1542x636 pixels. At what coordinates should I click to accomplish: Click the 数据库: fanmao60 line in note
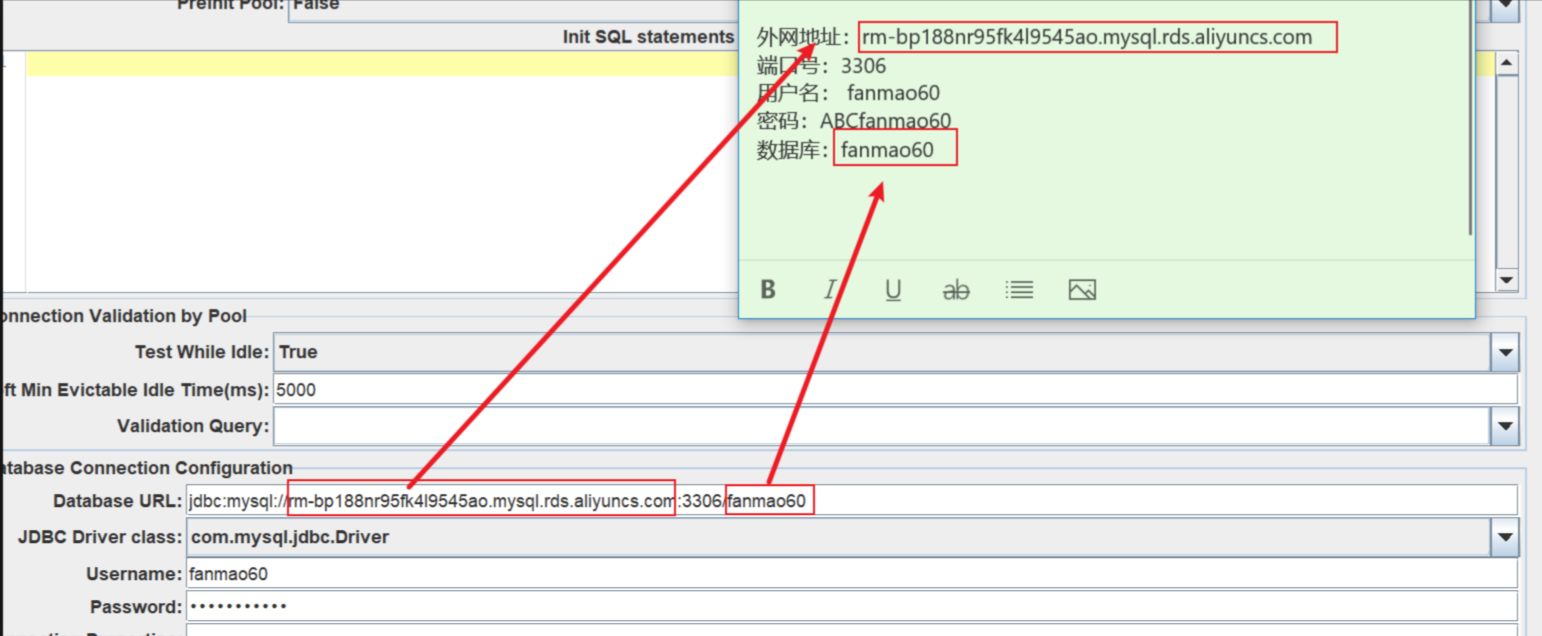coord(845,150)
